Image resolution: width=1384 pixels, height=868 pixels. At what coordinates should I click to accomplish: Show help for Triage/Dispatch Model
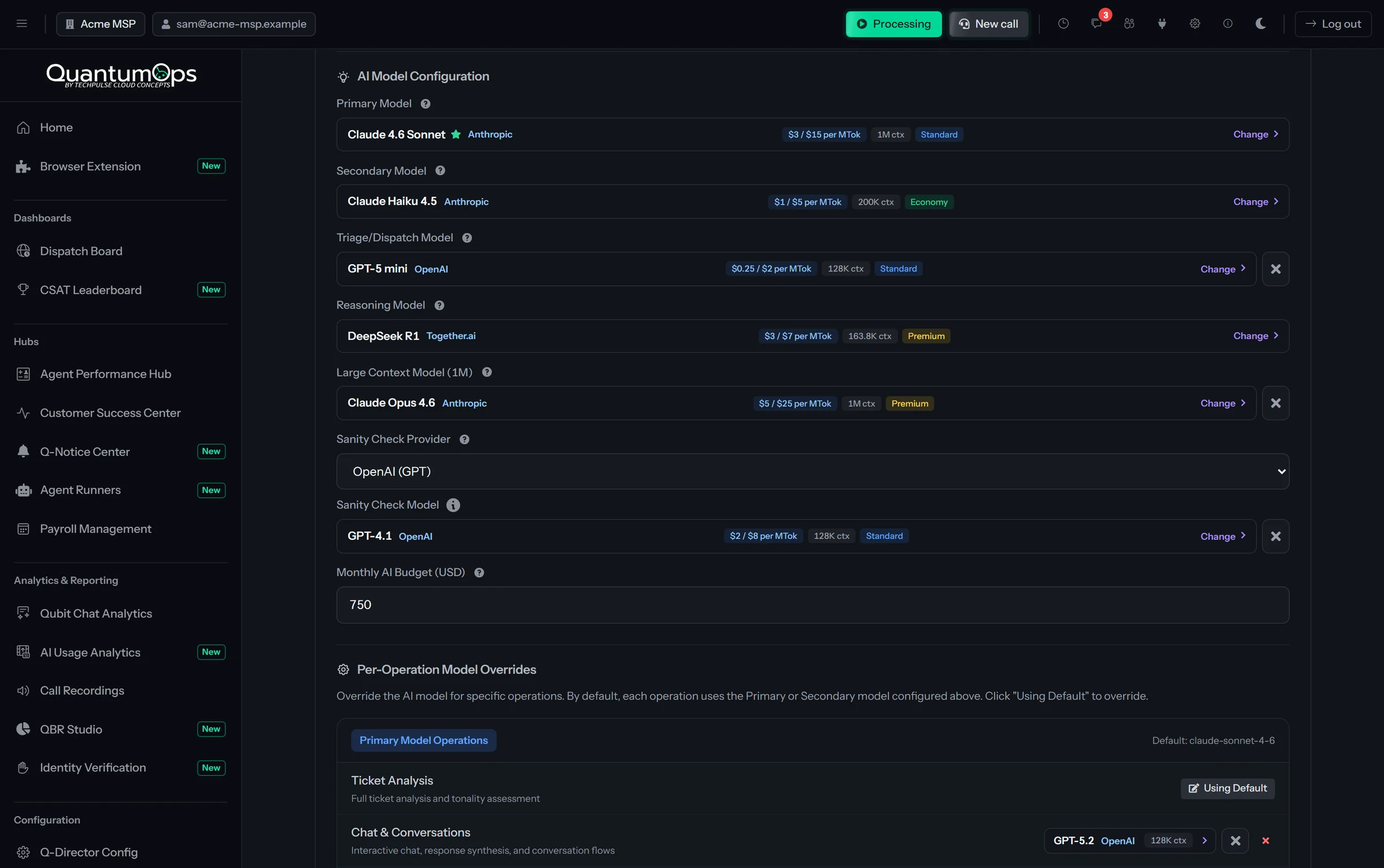pyautogui.click(x=467, y=238)
